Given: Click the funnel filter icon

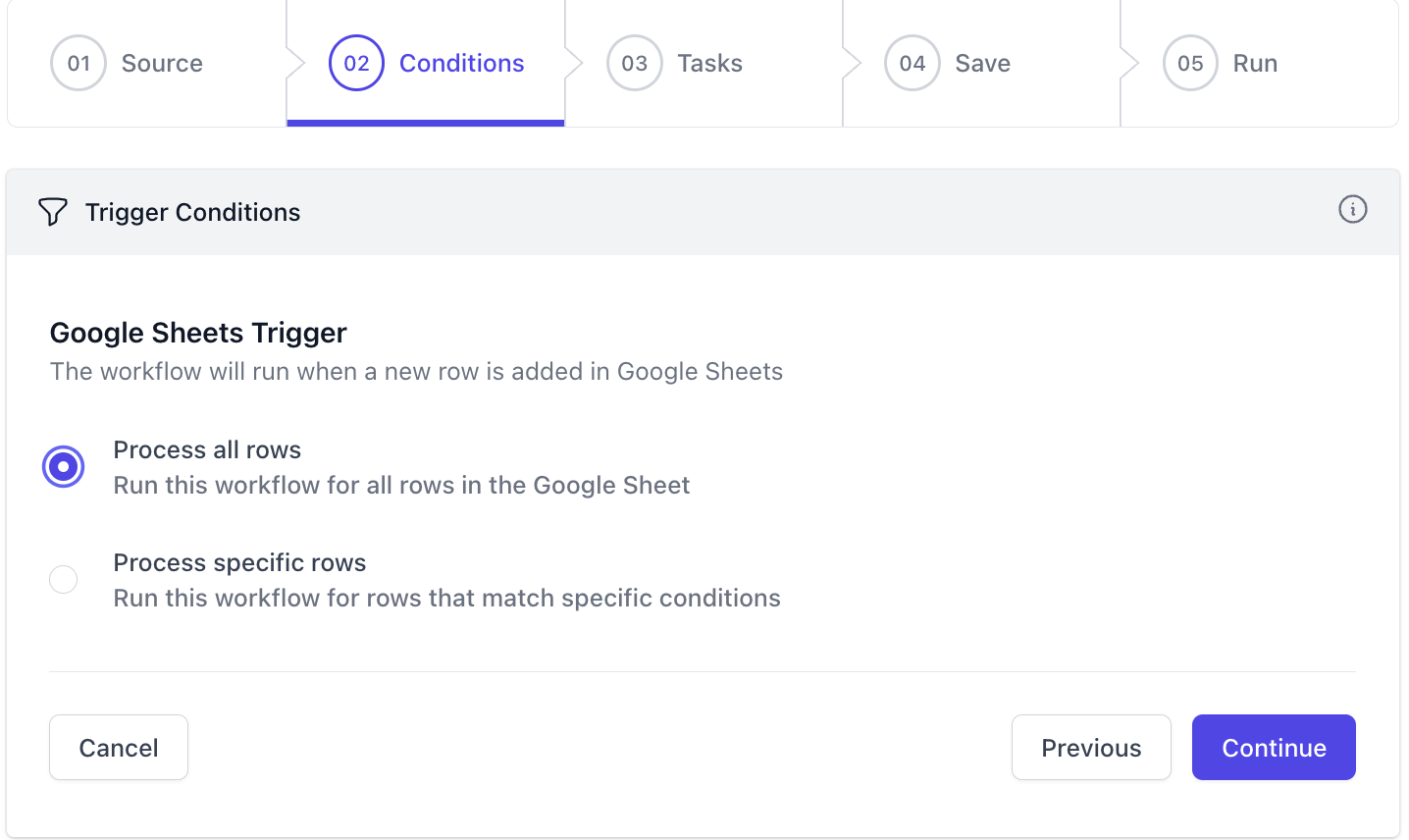Looking at the screenshot, I should [53, 212].
